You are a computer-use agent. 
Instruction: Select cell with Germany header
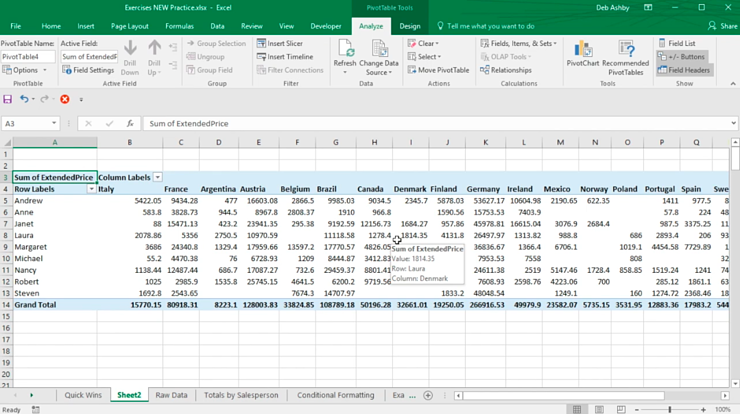click(485, 189)
